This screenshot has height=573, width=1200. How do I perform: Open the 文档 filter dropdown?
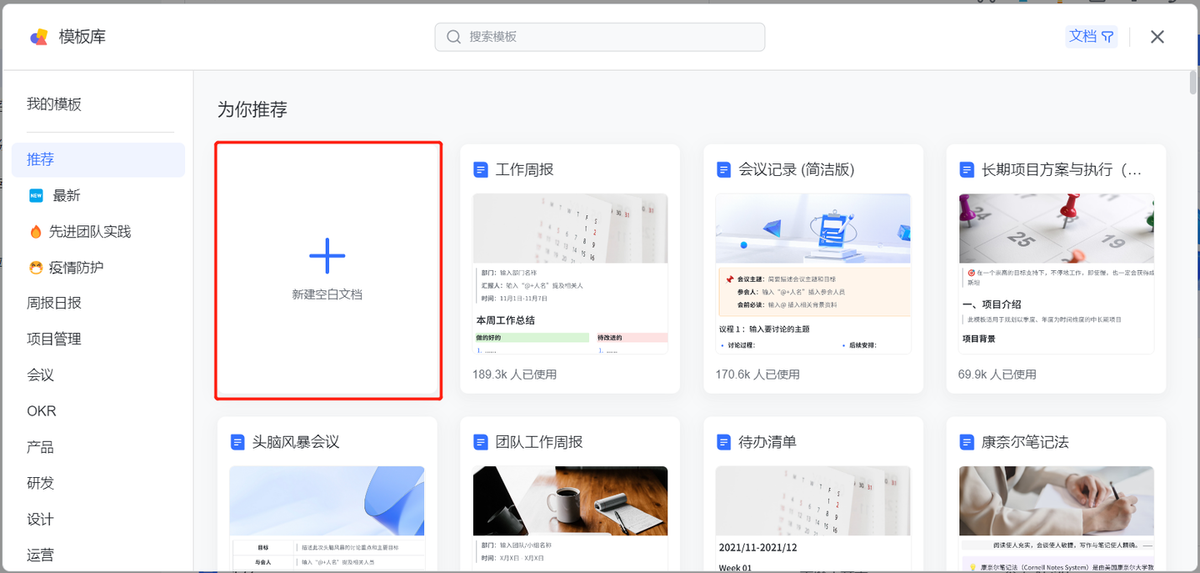1091,36
